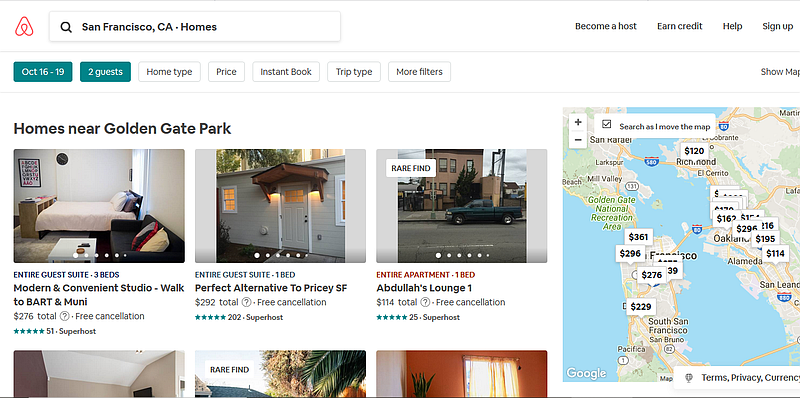Click the $195 map price marker
The image size is (800, 398).
[765, 239]
